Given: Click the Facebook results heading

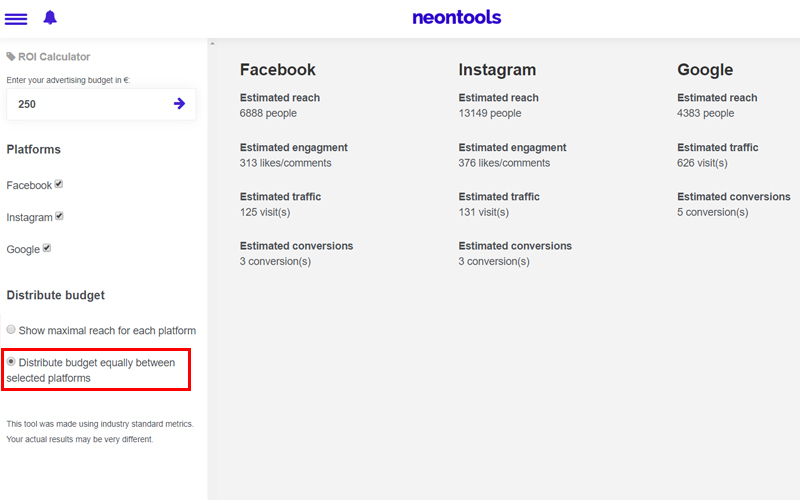Looking at the screenshot, I should [x=278, y=69].
